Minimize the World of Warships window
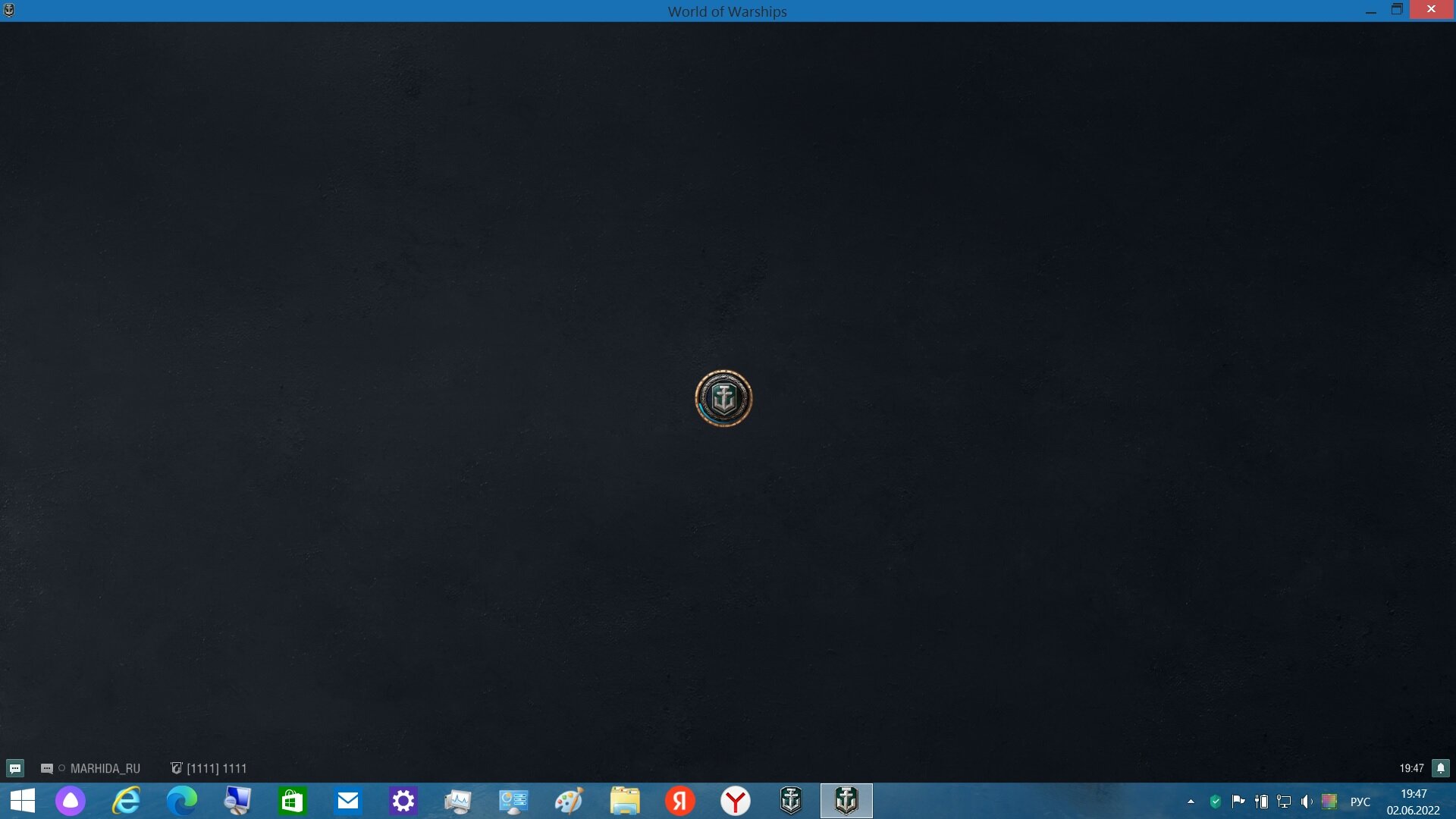This screenshot has height=819, width=1456. coord(1371,10)
